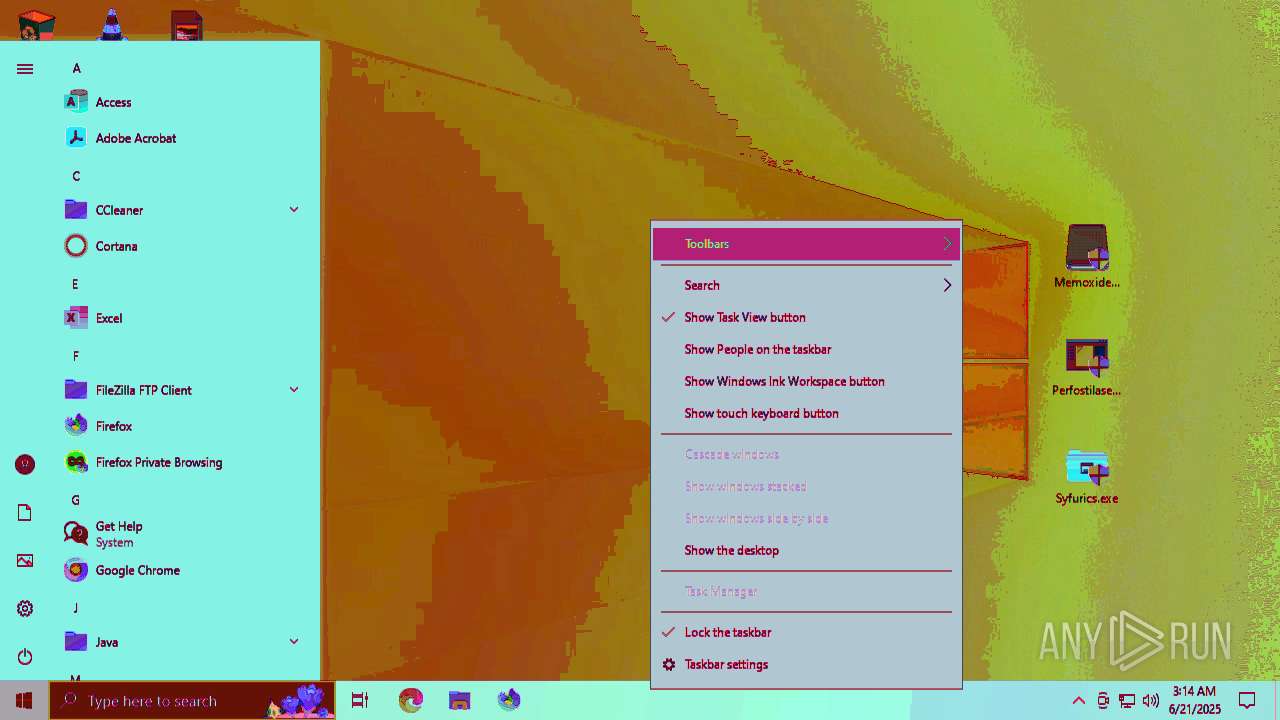This screenshot has height=720, width=1280.
Task: Enable Show People on the taskbar
Action: point(806,349)
